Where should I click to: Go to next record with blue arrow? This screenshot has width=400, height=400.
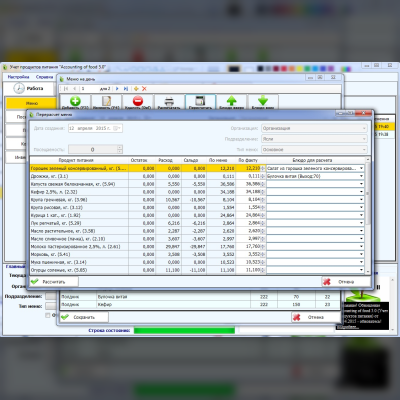pos(117,89)
